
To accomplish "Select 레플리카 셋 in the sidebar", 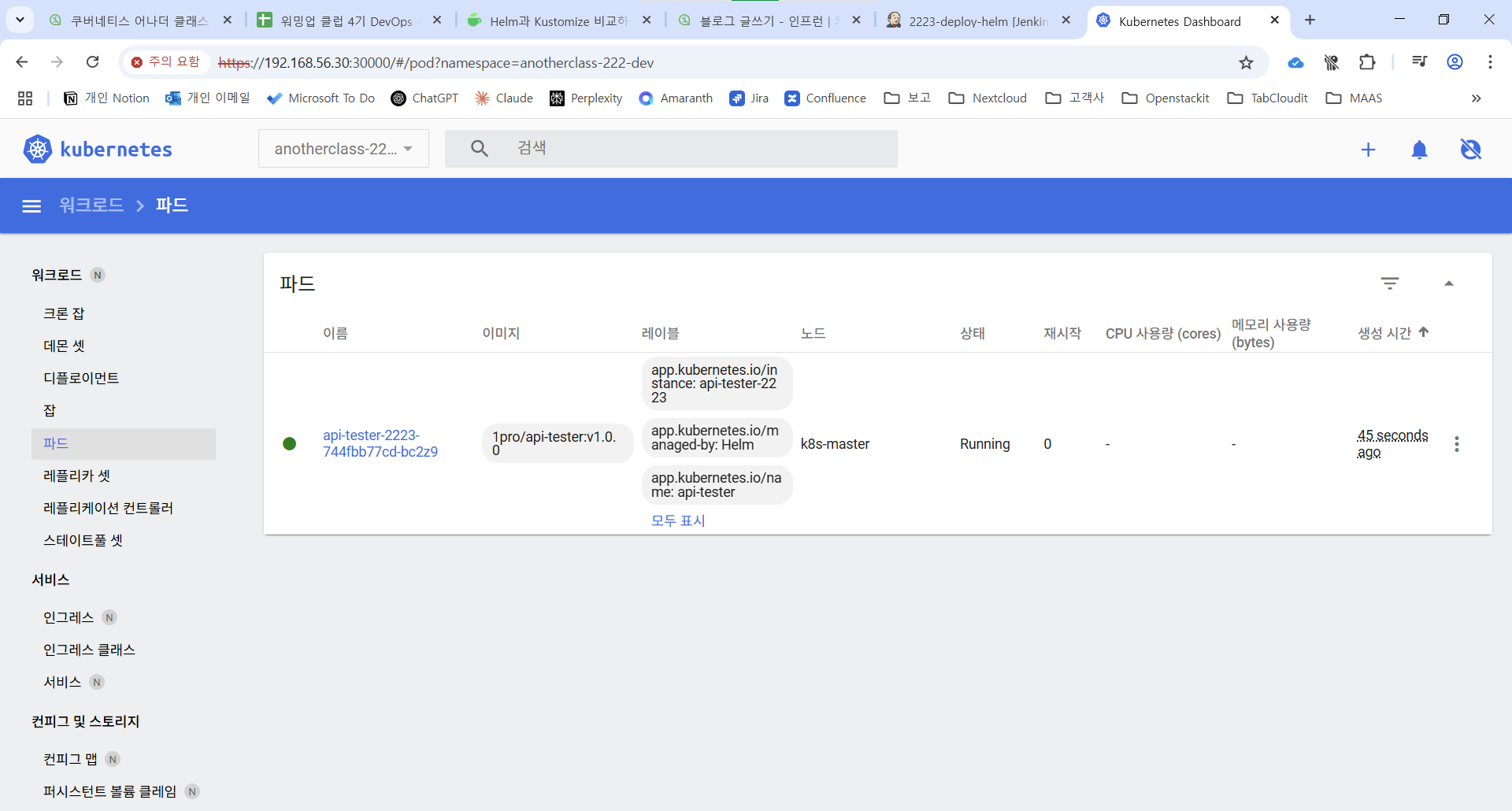I will (x=77, y=476).
